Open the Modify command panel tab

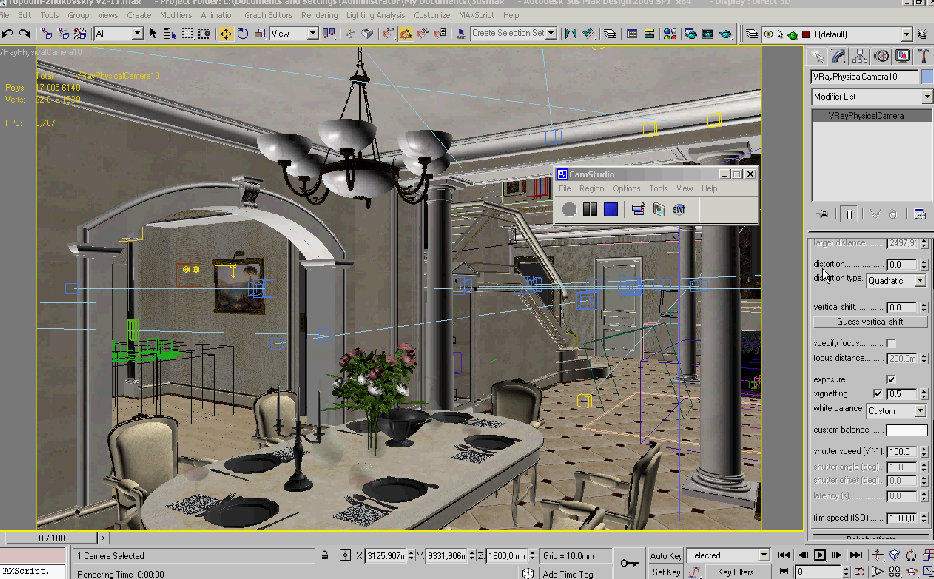(839, 57)
